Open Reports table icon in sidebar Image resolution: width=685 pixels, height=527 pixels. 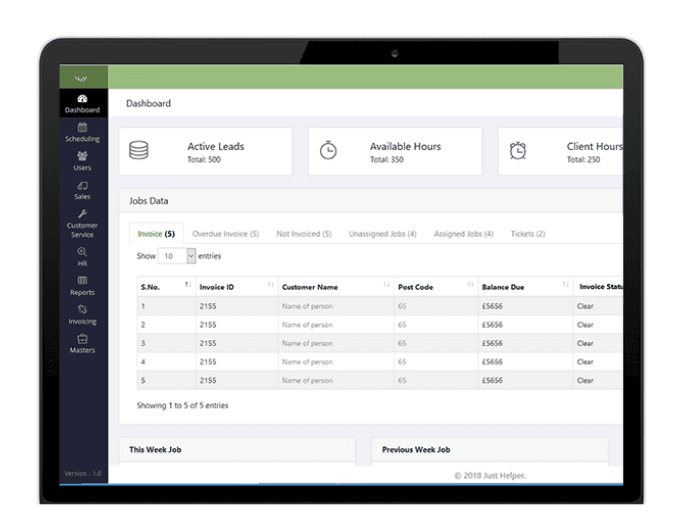pyautogui.click(x=82, y=281)
